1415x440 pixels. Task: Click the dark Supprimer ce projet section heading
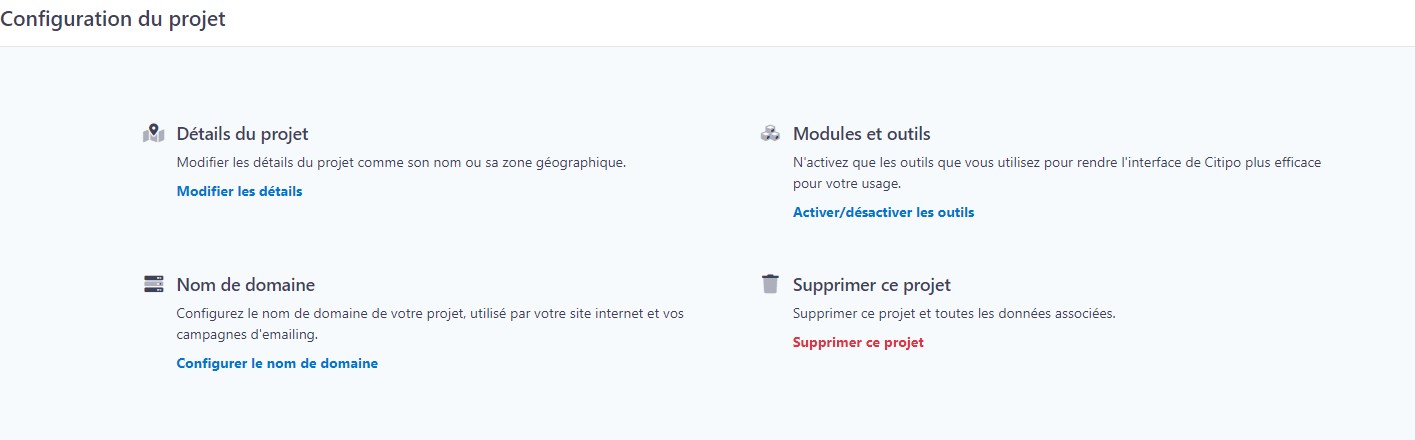(x=871, y=284)
